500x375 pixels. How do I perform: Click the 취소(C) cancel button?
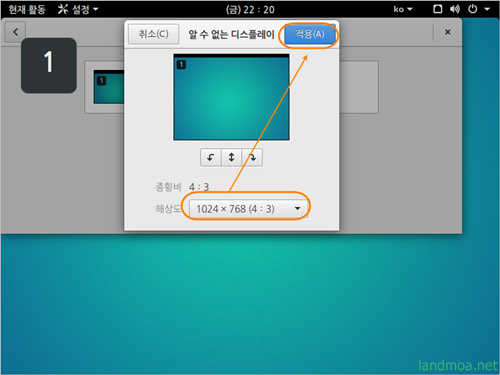154,34
